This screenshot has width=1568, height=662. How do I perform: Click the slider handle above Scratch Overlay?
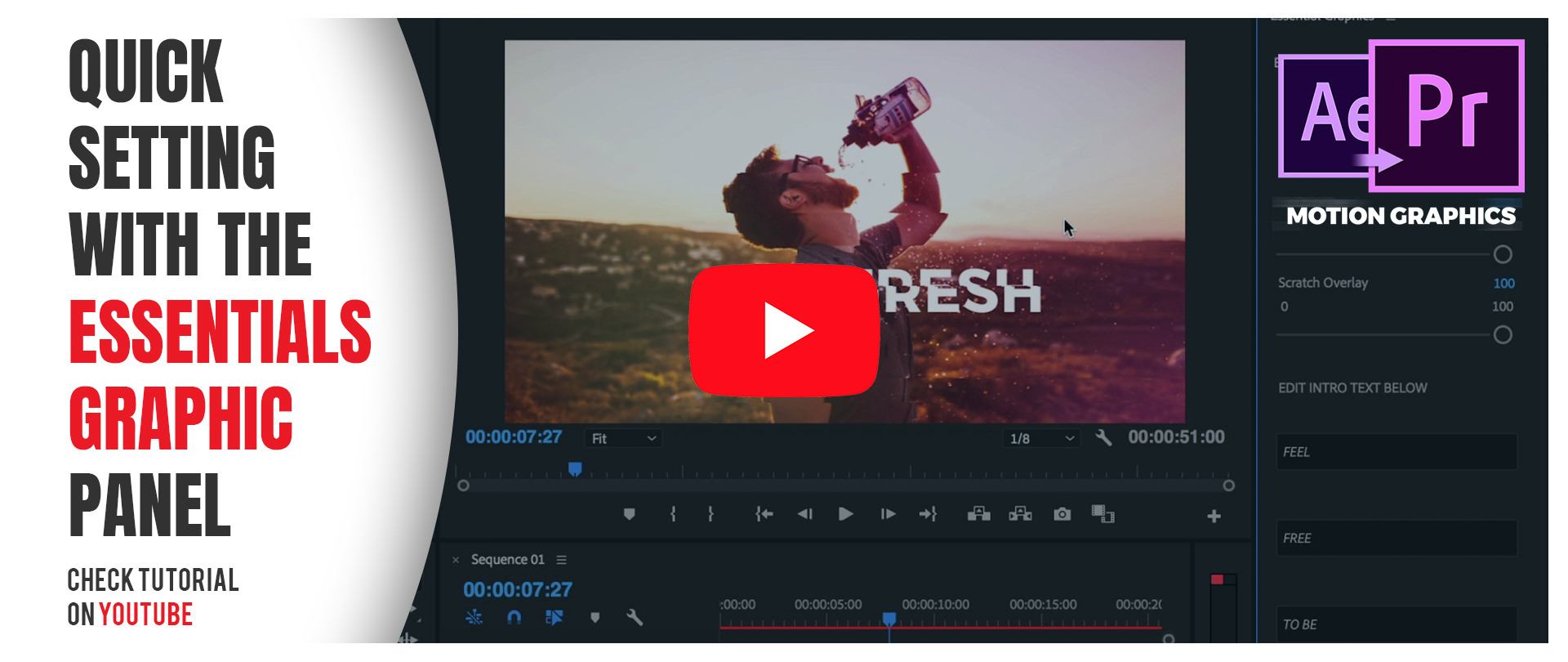click(1503, 254)
